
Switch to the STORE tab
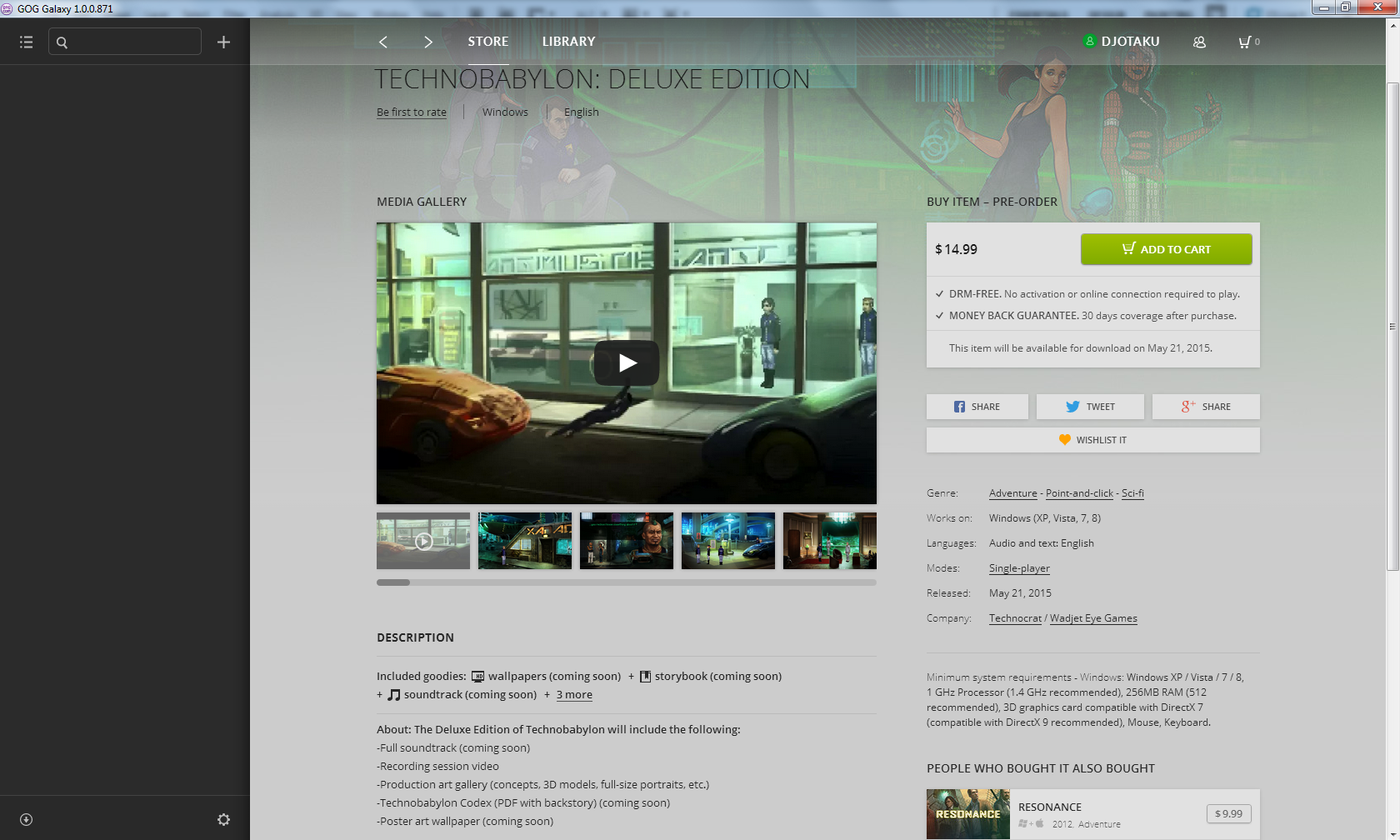(x=487, y=42)
